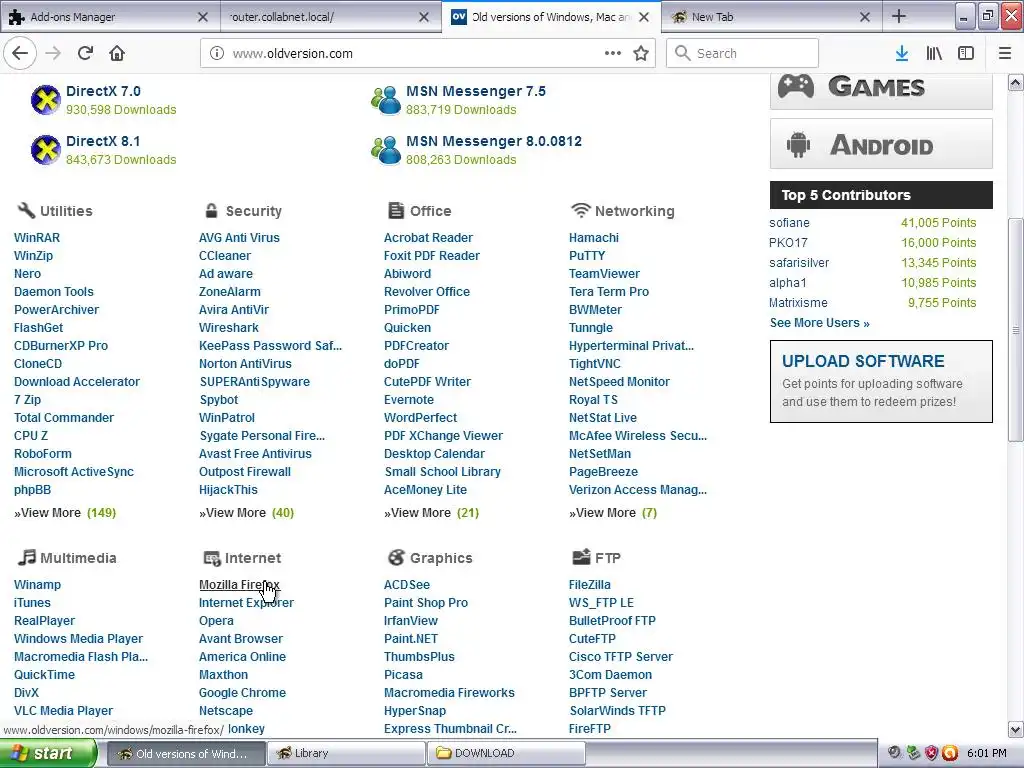
Task: Close the Add-ons Manager tab
Action: (203, 17)
